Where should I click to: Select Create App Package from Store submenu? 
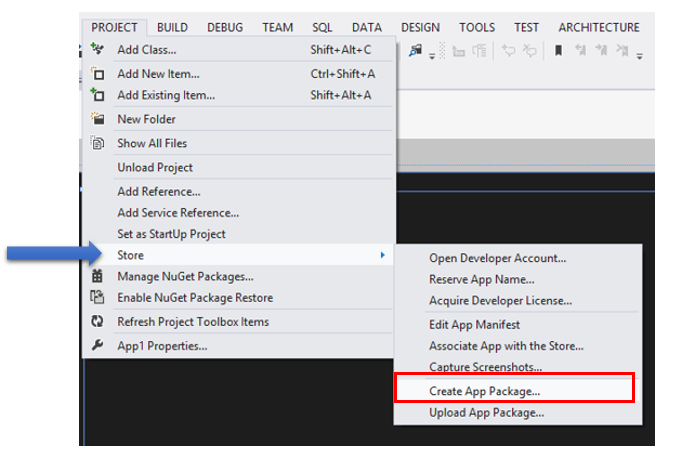(x=484, y=391)
